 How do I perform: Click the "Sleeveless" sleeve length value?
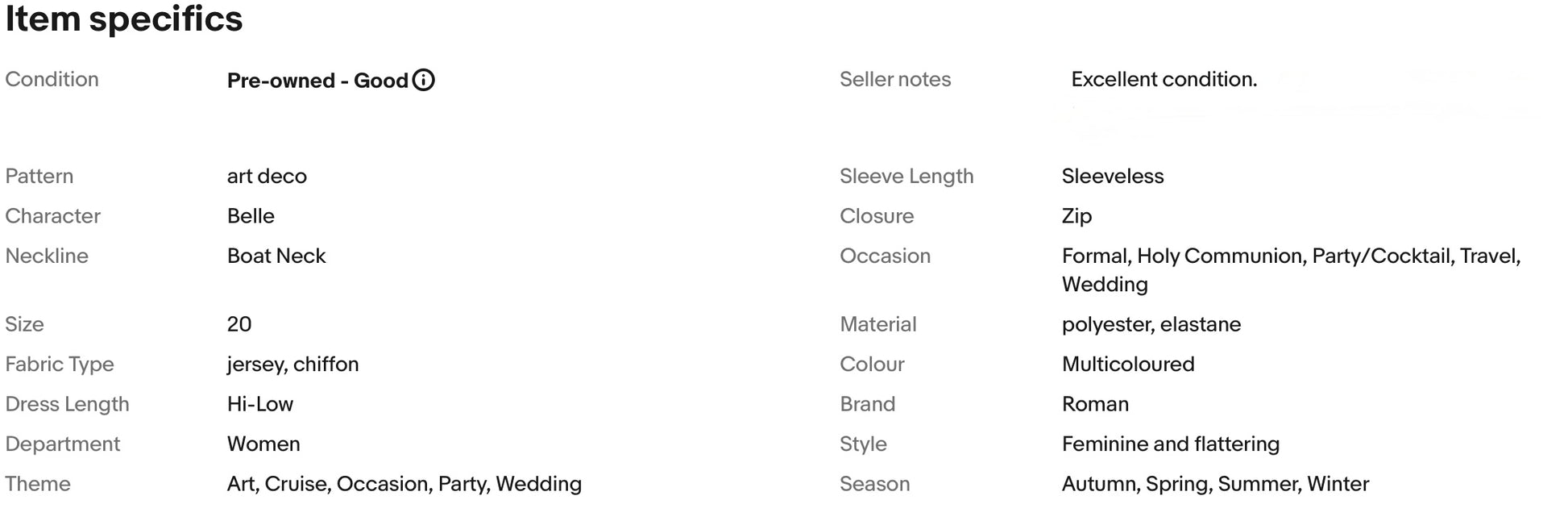(1112, 176)
